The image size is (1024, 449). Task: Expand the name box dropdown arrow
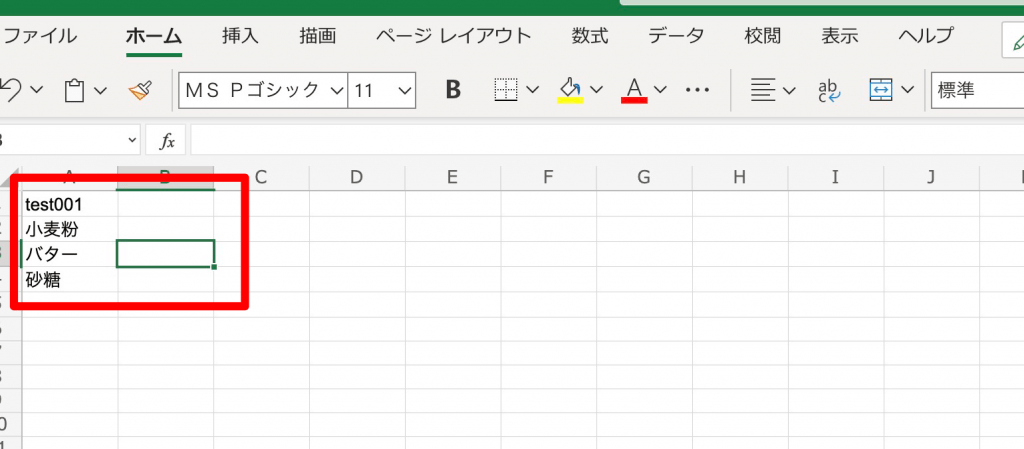(132, 140)
